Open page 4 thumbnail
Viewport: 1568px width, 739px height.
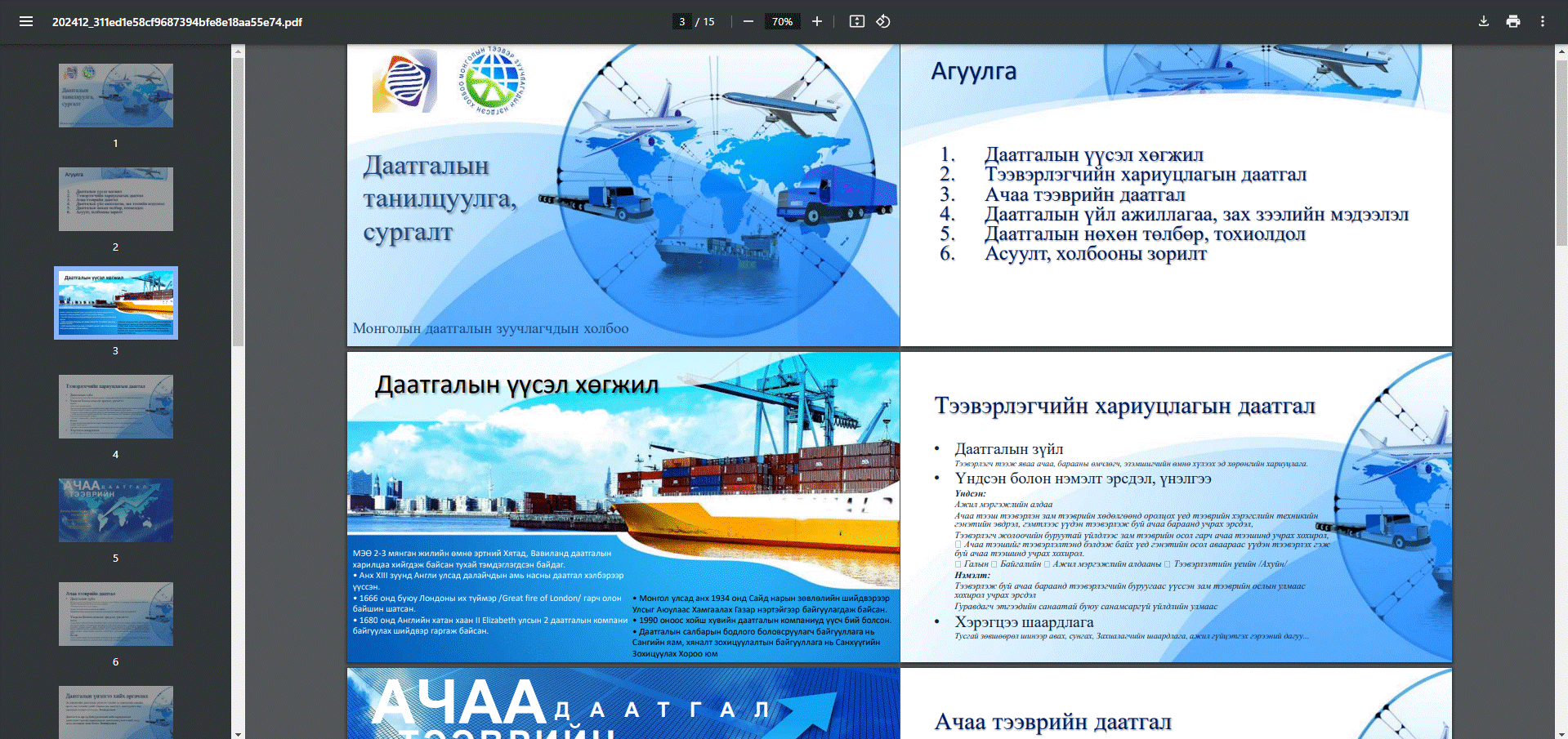(116, 407)
